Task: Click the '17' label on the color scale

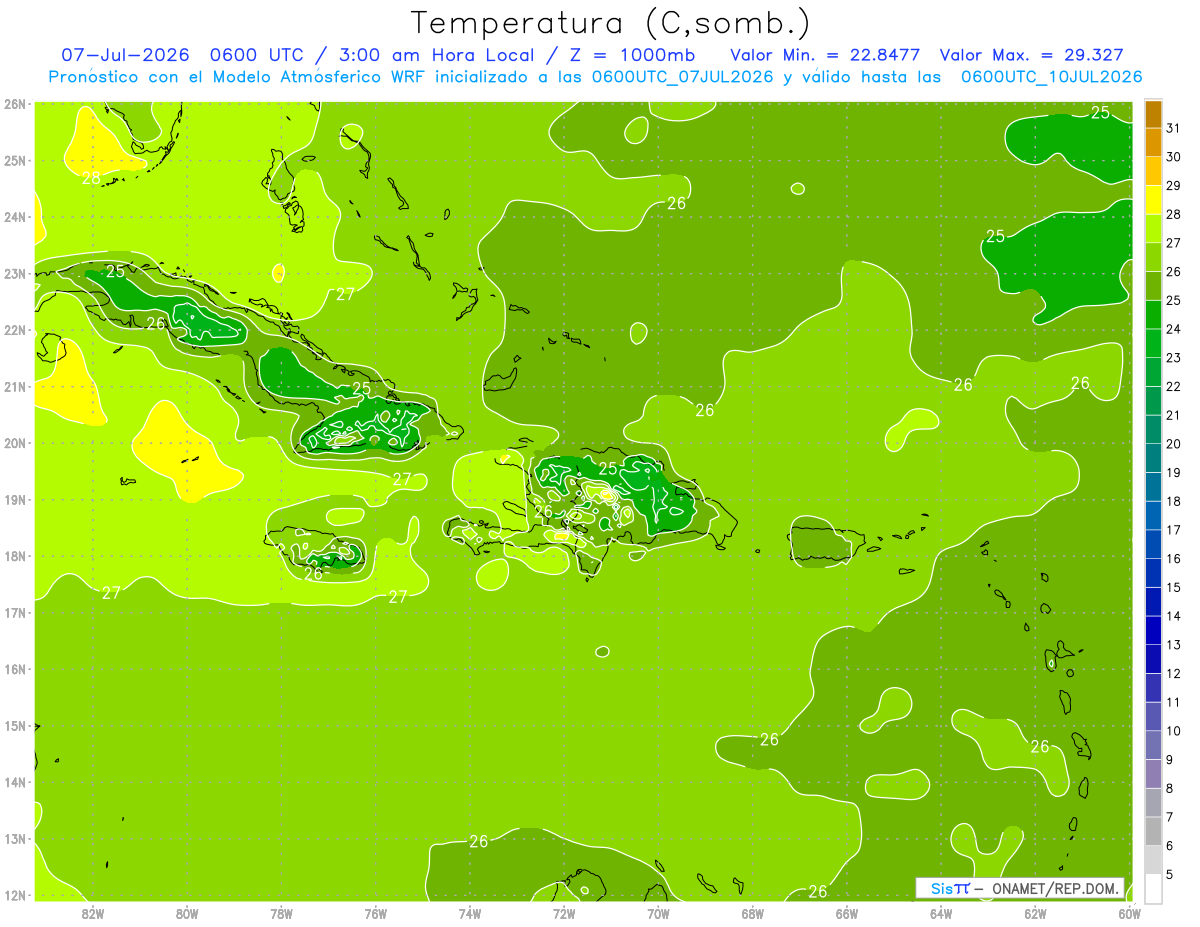Action: [x=1174, y=530]
